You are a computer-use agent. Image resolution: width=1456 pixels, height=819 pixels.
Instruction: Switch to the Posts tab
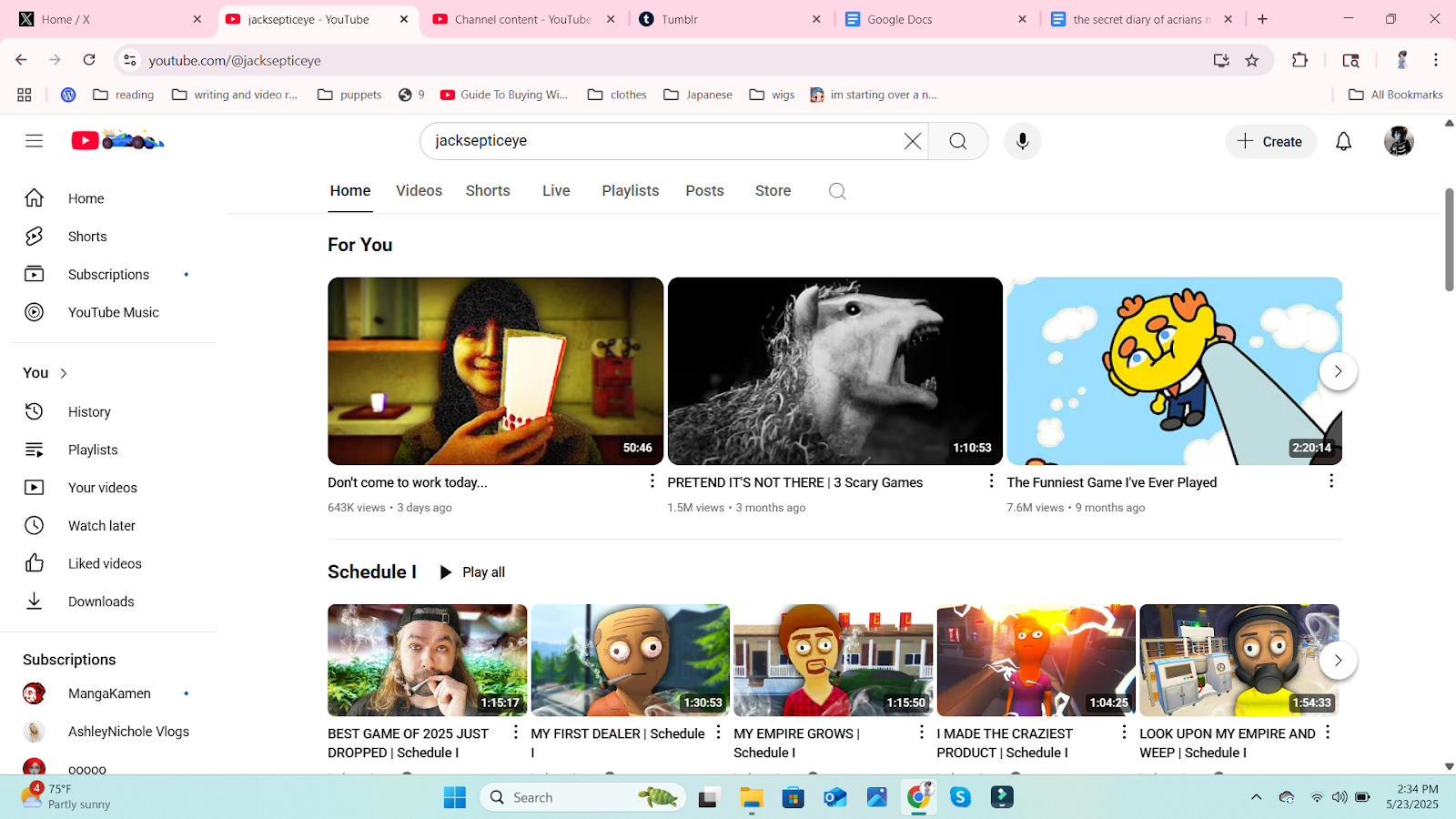704,191
